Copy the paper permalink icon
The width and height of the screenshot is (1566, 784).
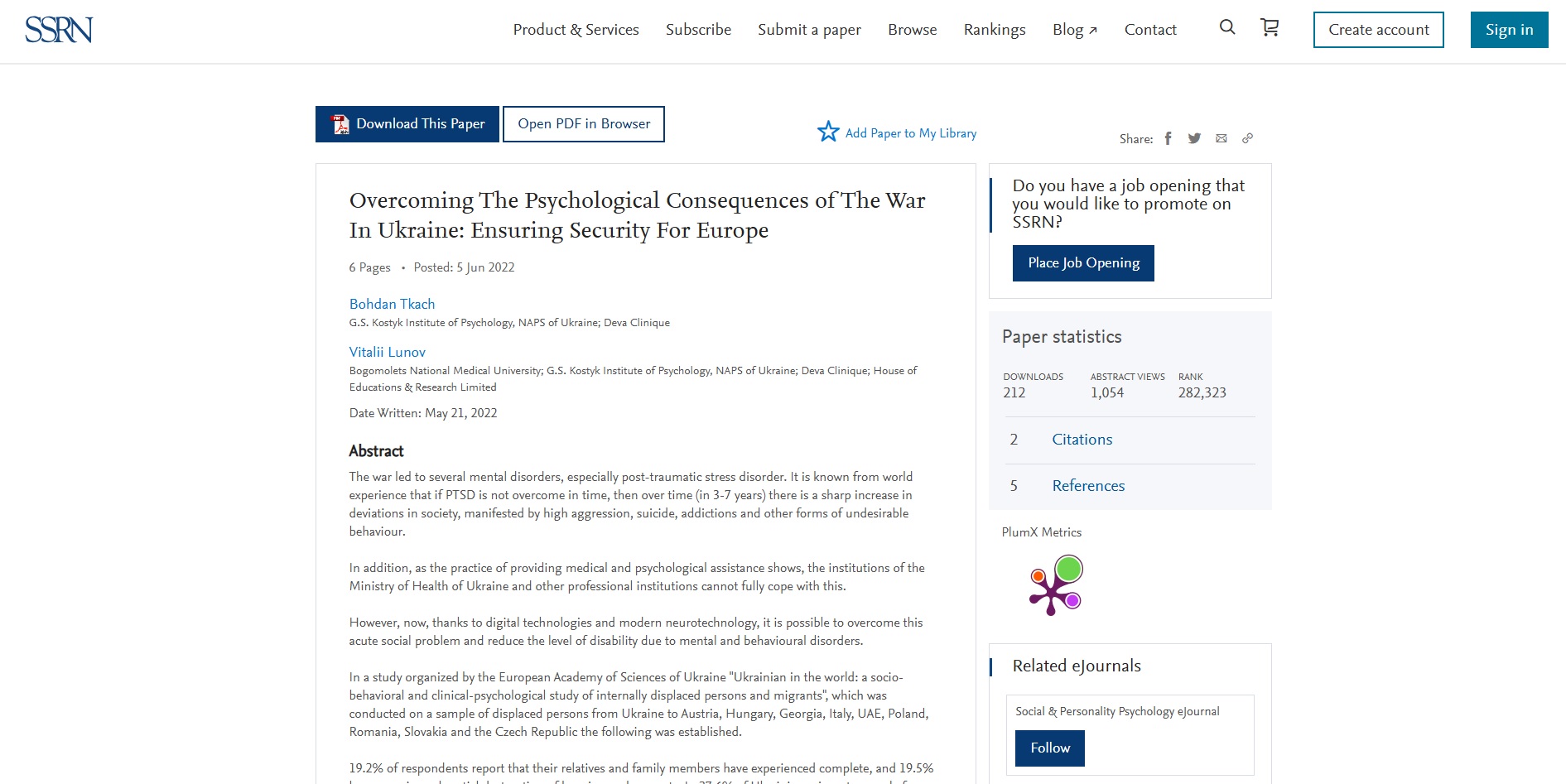click(x=1247, y=138)
